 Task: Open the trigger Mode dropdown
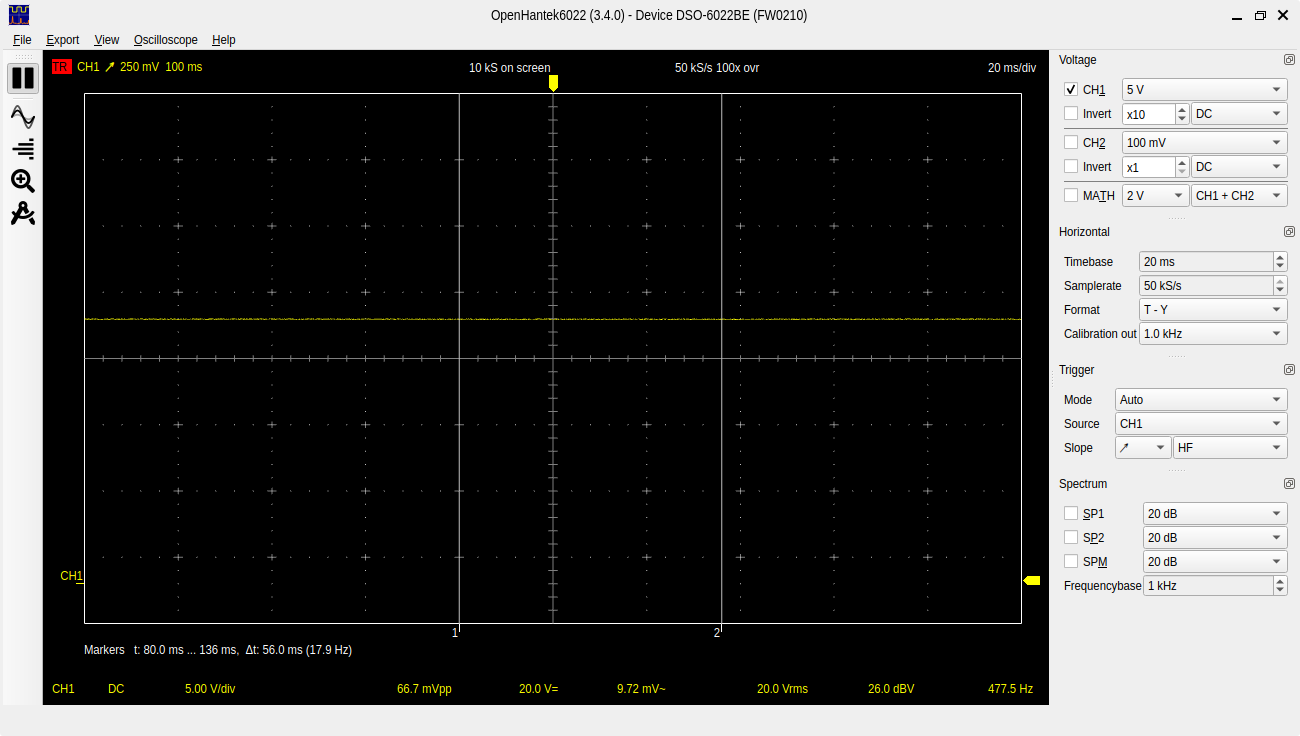point(1200,400)
